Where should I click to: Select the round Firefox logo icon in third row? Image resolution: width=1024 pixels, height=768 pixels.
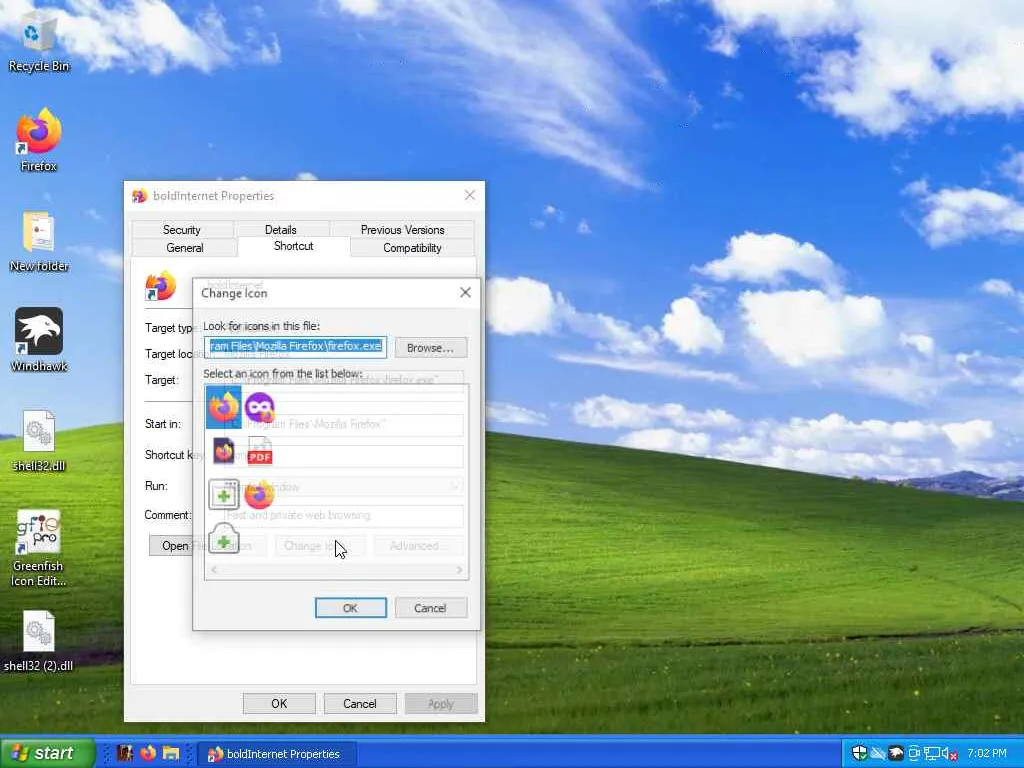pos(259,494)
